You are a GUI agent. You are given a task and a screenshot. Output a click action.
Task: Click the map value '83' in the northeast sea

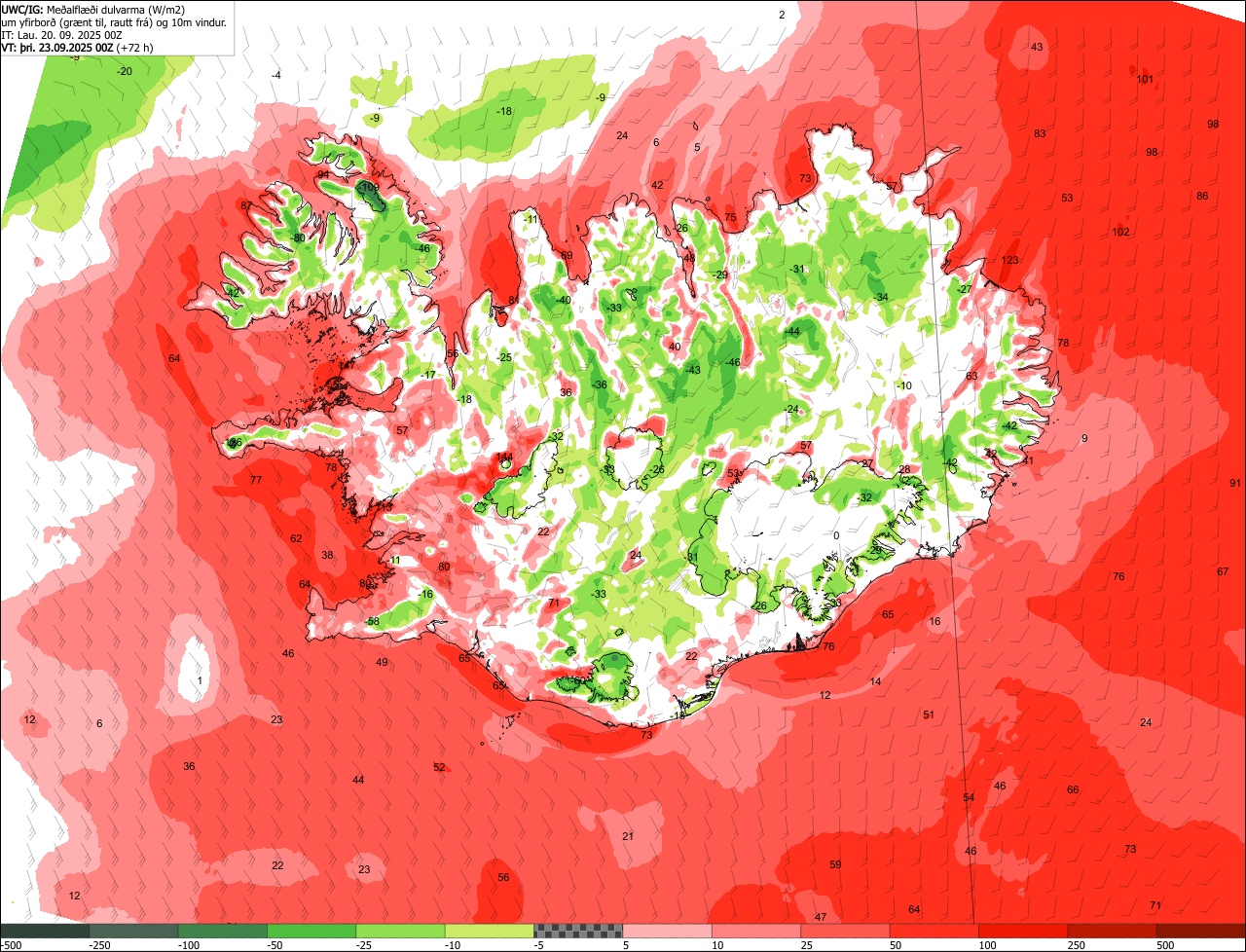(1040, 133)
